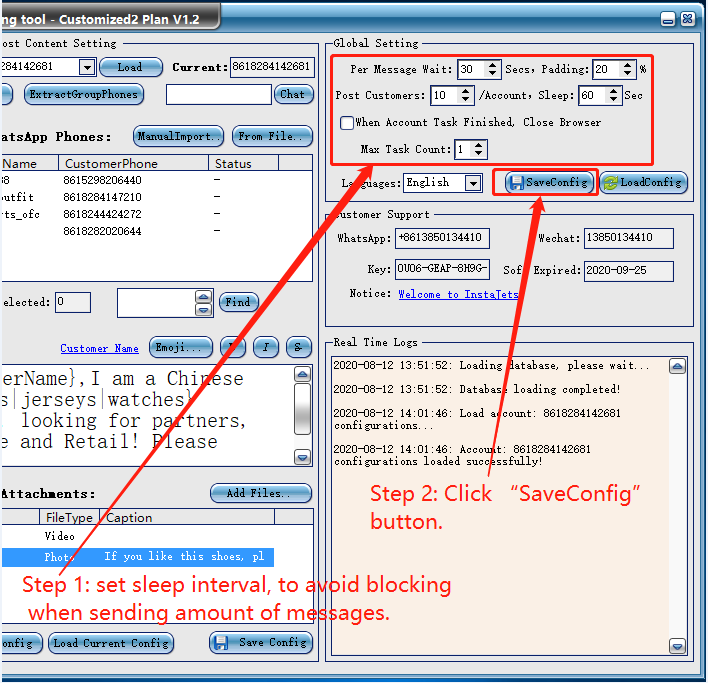Click the Find button
Screen dimensions: 708x683
pos(238,302)
